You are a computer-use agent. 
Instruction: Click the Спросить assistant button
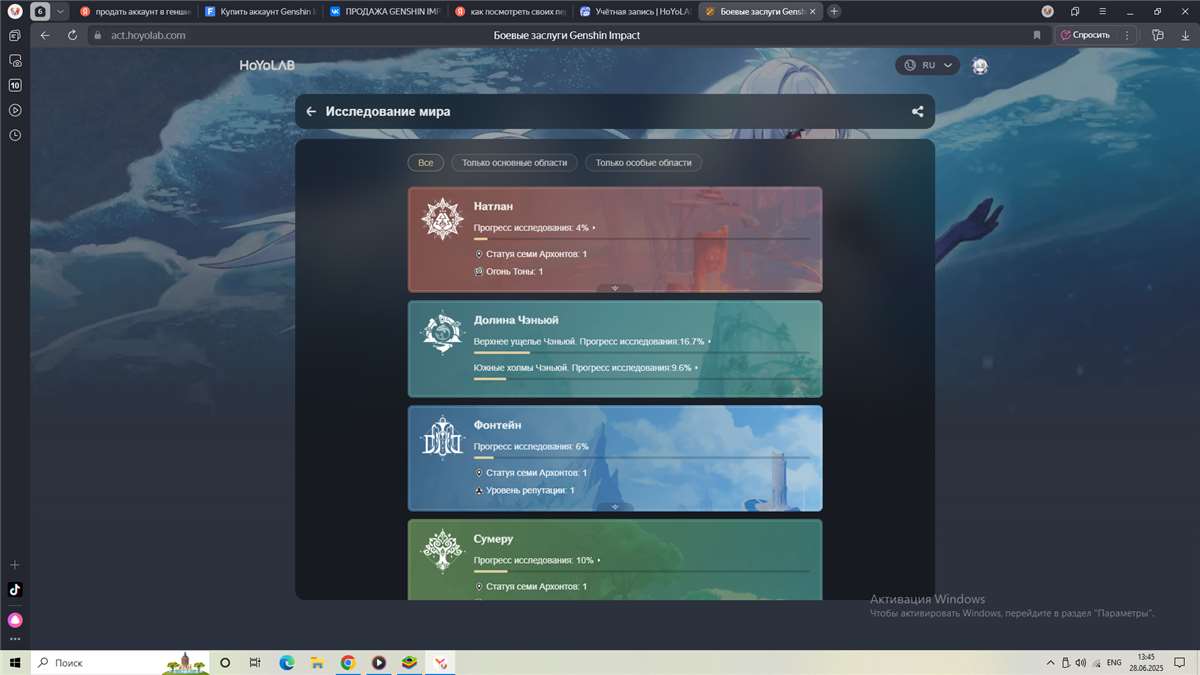pyautogui.click(x=1085, y=35)
